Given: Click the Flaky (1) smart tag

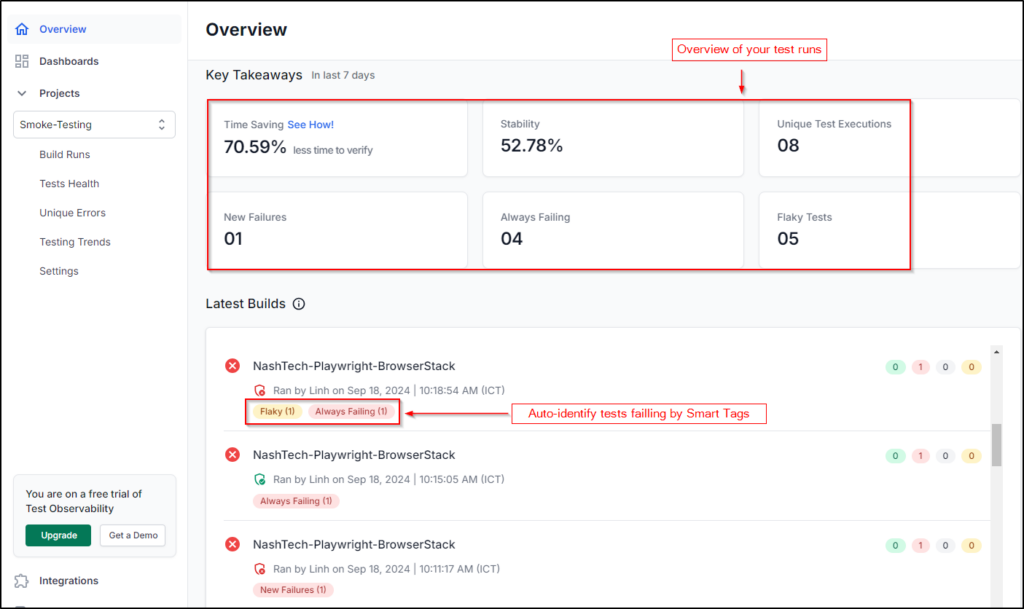Looking at the screenshot, I should point(276,411).
